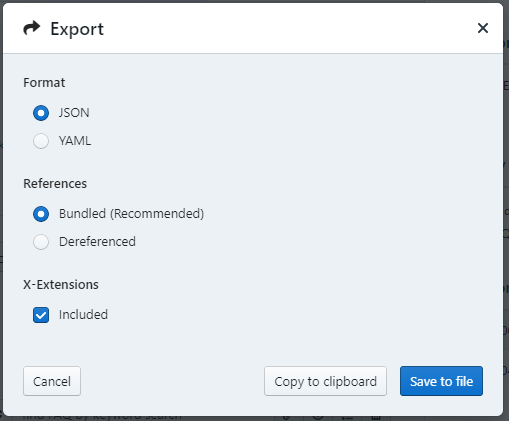The width and height of the screenshot is (509, 421).
Task: Click the YAML label text
Action: point(75,141)
